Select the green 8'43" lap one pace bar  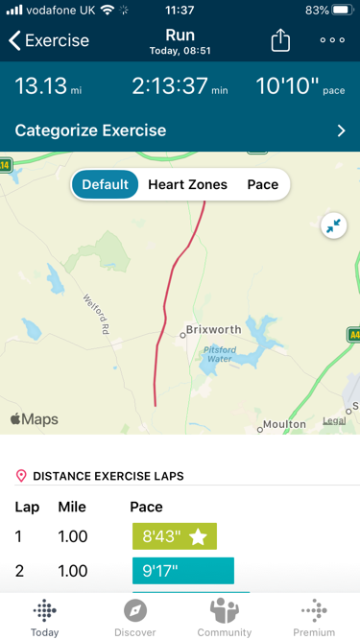point(174,536)
